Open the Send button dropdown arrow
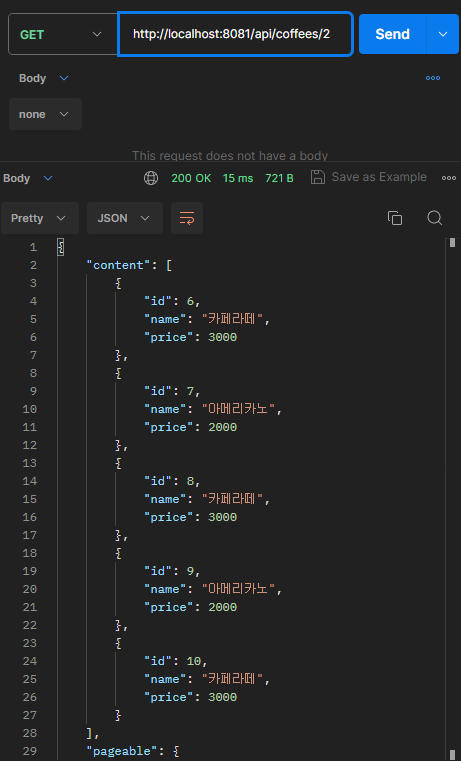 tap(443, 34)
